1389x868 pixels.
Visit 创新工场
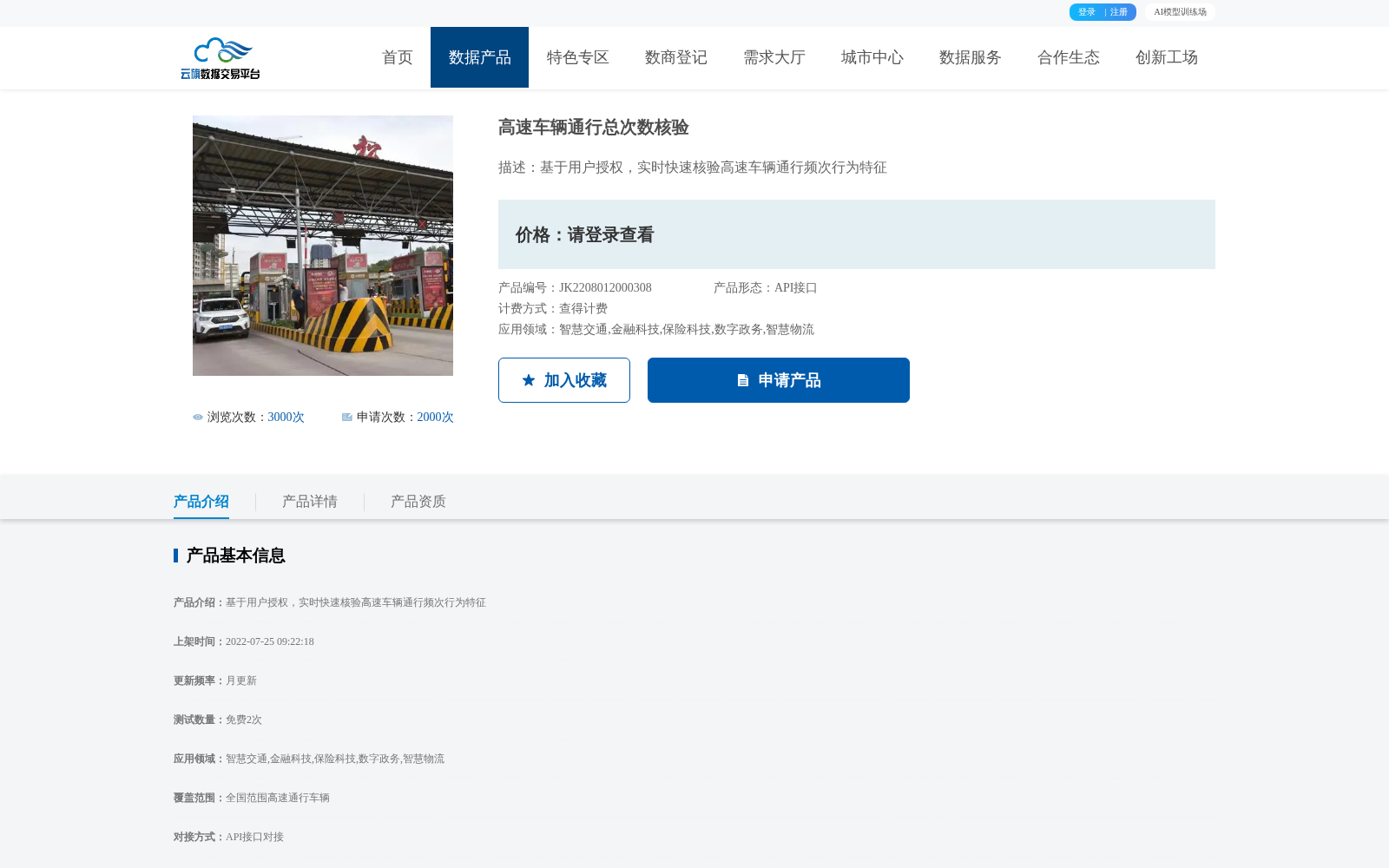(x=1167, y=57)
